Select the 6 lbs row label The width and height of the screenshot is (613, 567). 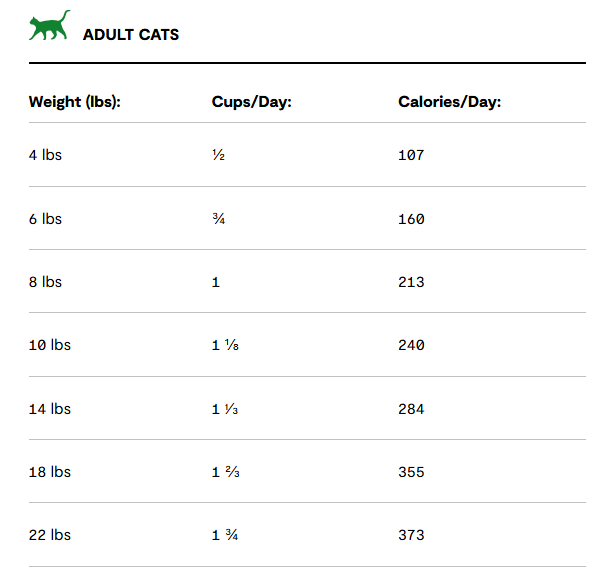[x=45, y=219]
